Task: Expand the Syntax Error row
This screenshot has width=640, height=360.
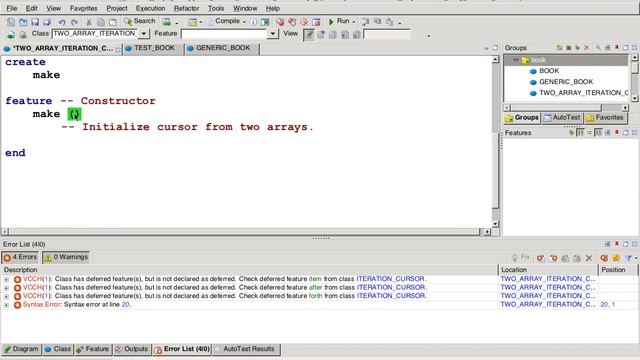Action: pyautogui.click(x=6, y=305)
